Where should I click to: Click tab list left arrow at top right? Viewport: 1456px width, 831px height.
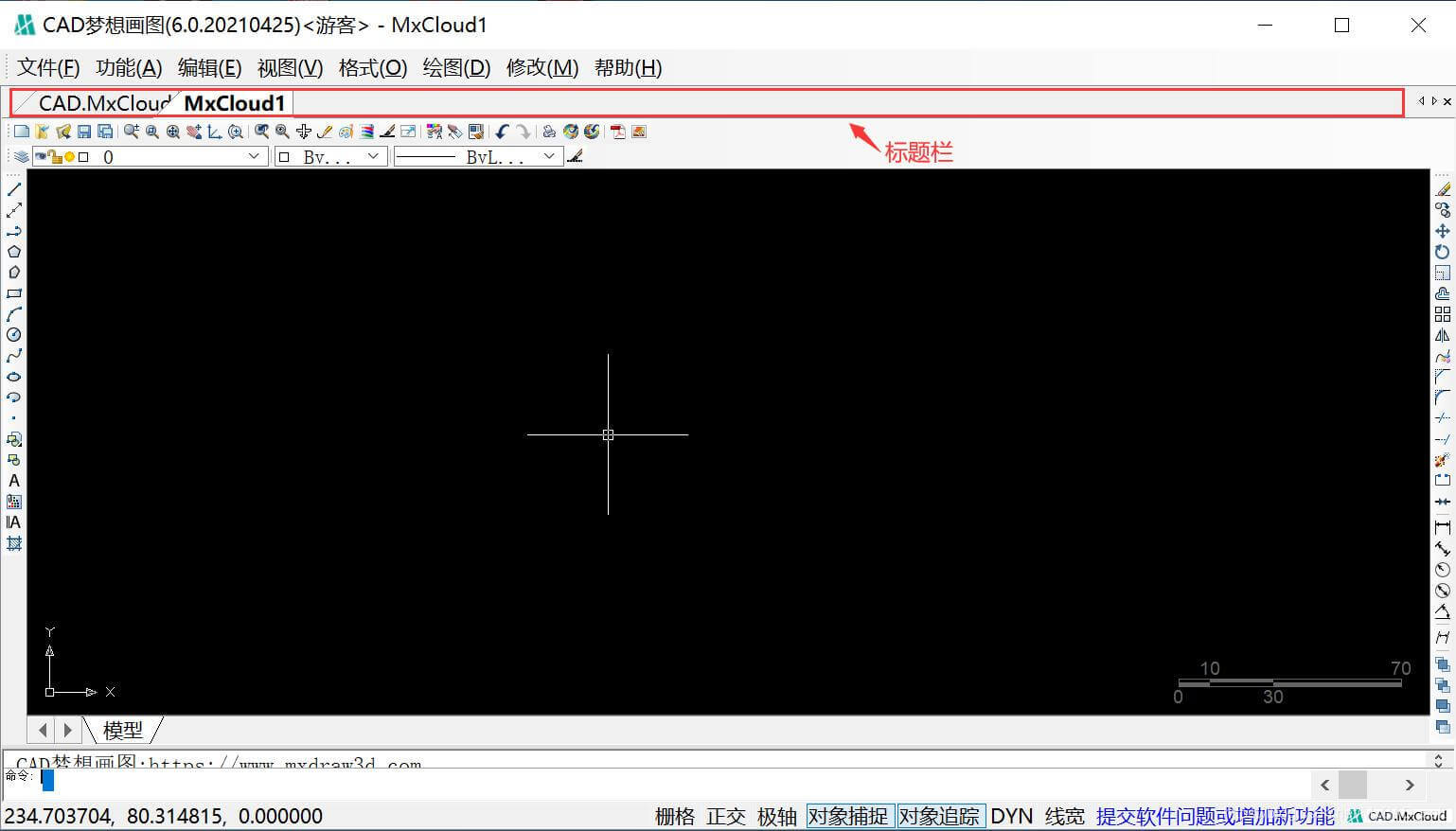[x=1421, y=101]
